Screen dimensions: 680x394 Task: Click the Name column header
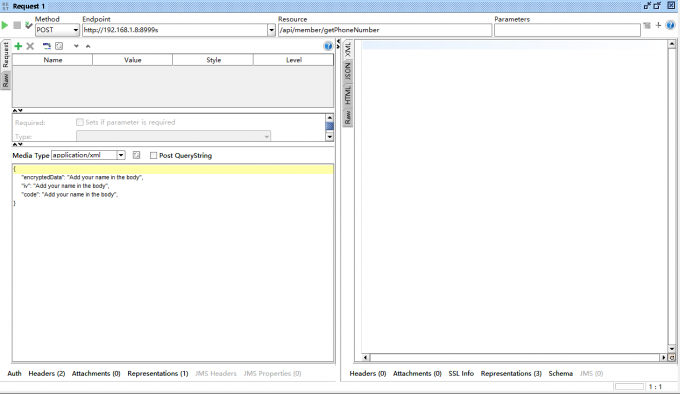click(52, 60)
